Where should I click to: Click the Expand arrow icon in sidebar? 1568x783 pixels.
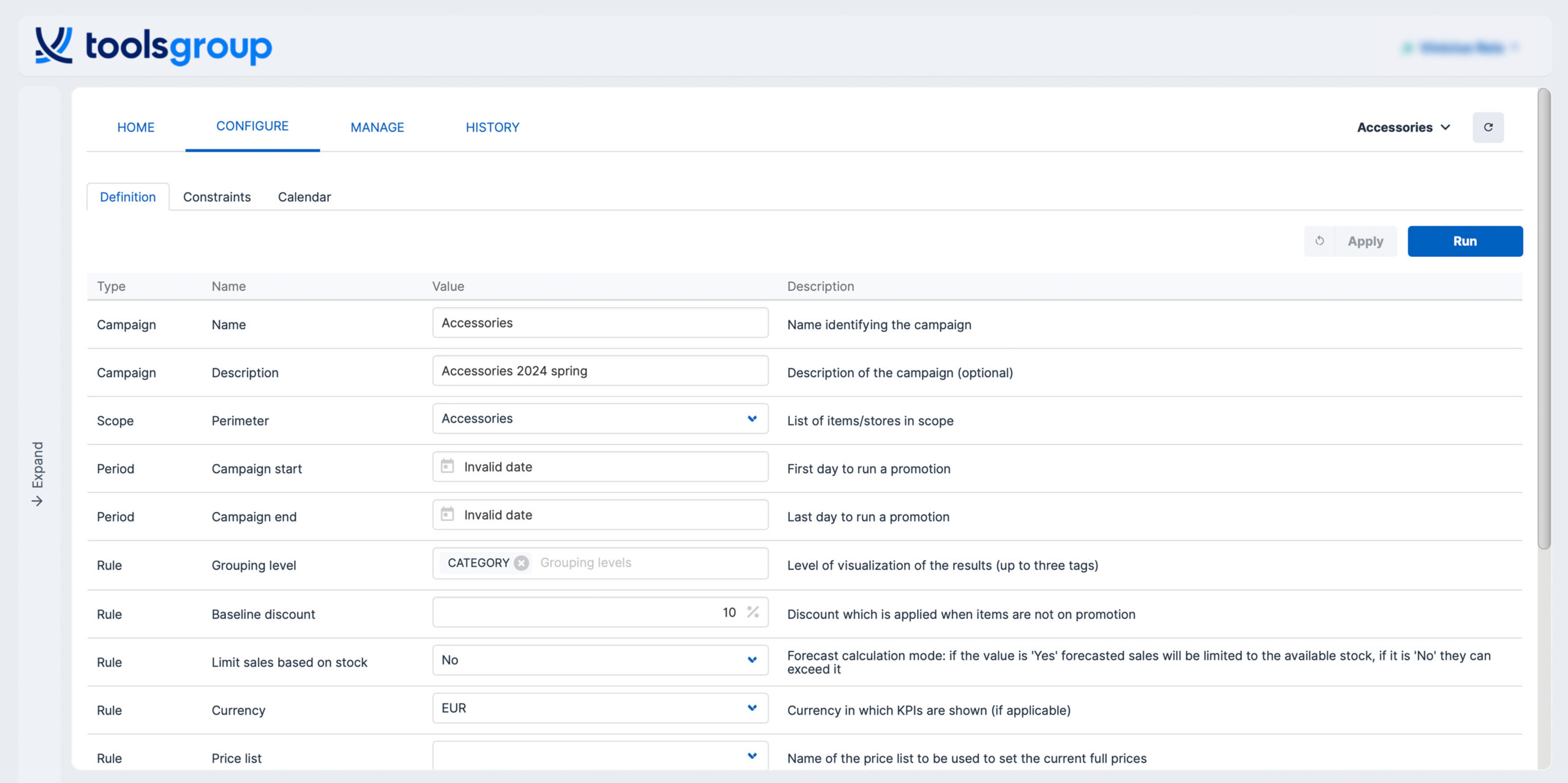coord(37,501)
